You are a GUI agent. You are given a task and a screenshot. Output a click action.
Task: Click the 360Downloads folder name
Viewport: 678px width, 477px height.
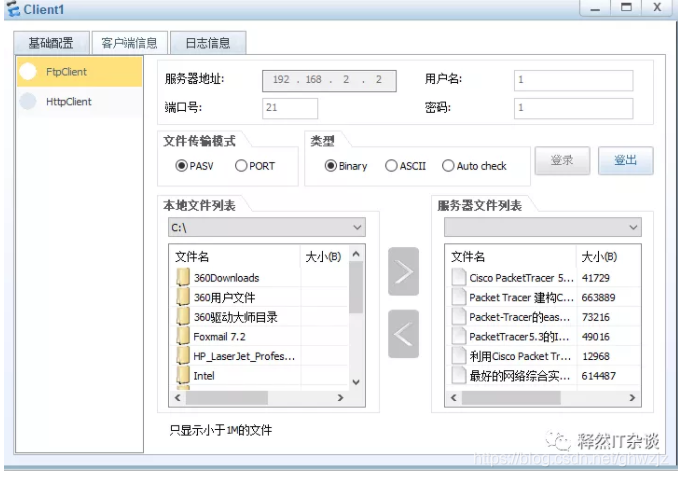click(x=227, y=278)
